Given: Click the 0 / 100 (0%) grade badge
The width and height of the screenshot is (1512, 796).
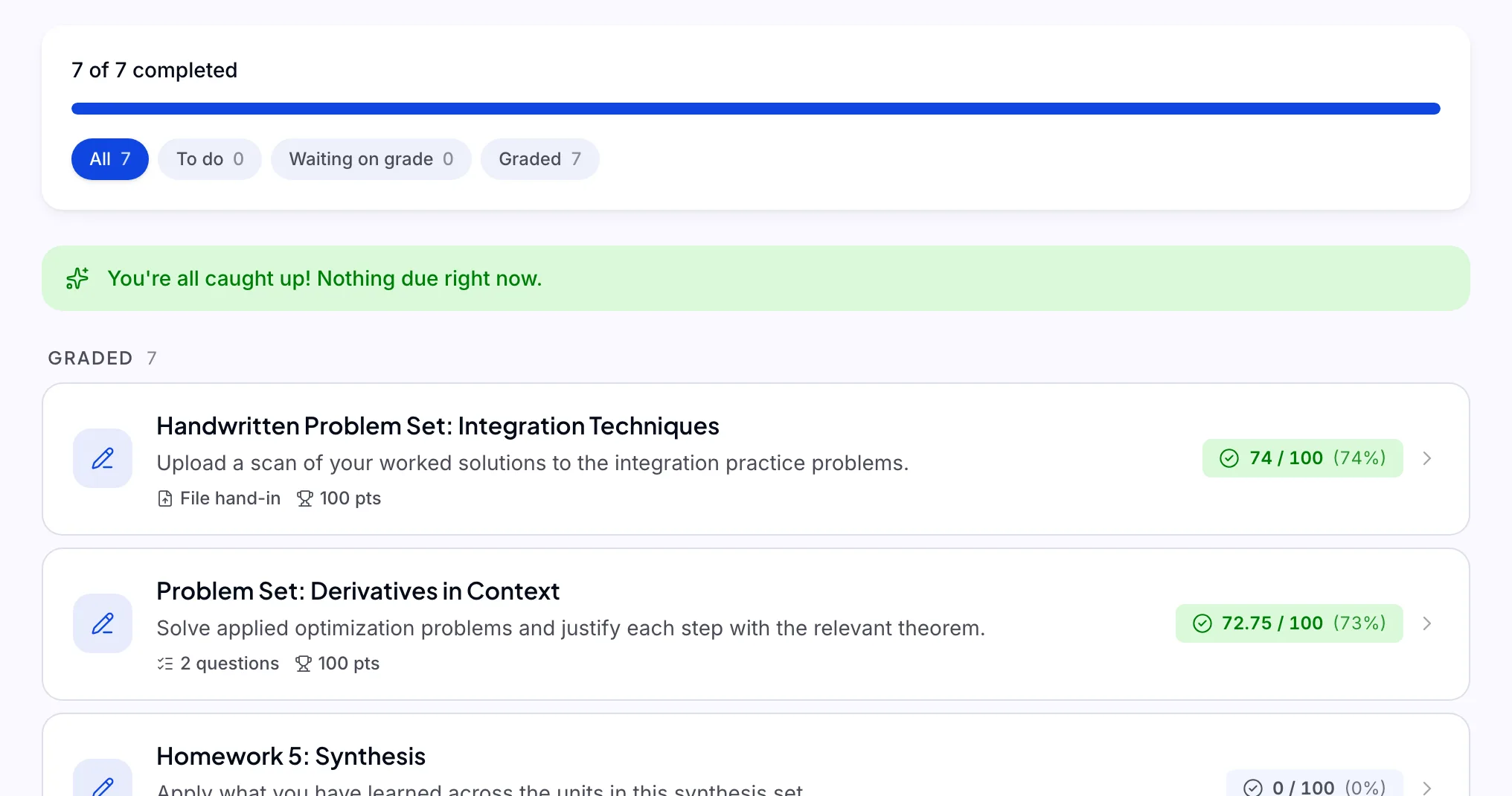Looking at the screenshot, I should (x=1315, y=784).
